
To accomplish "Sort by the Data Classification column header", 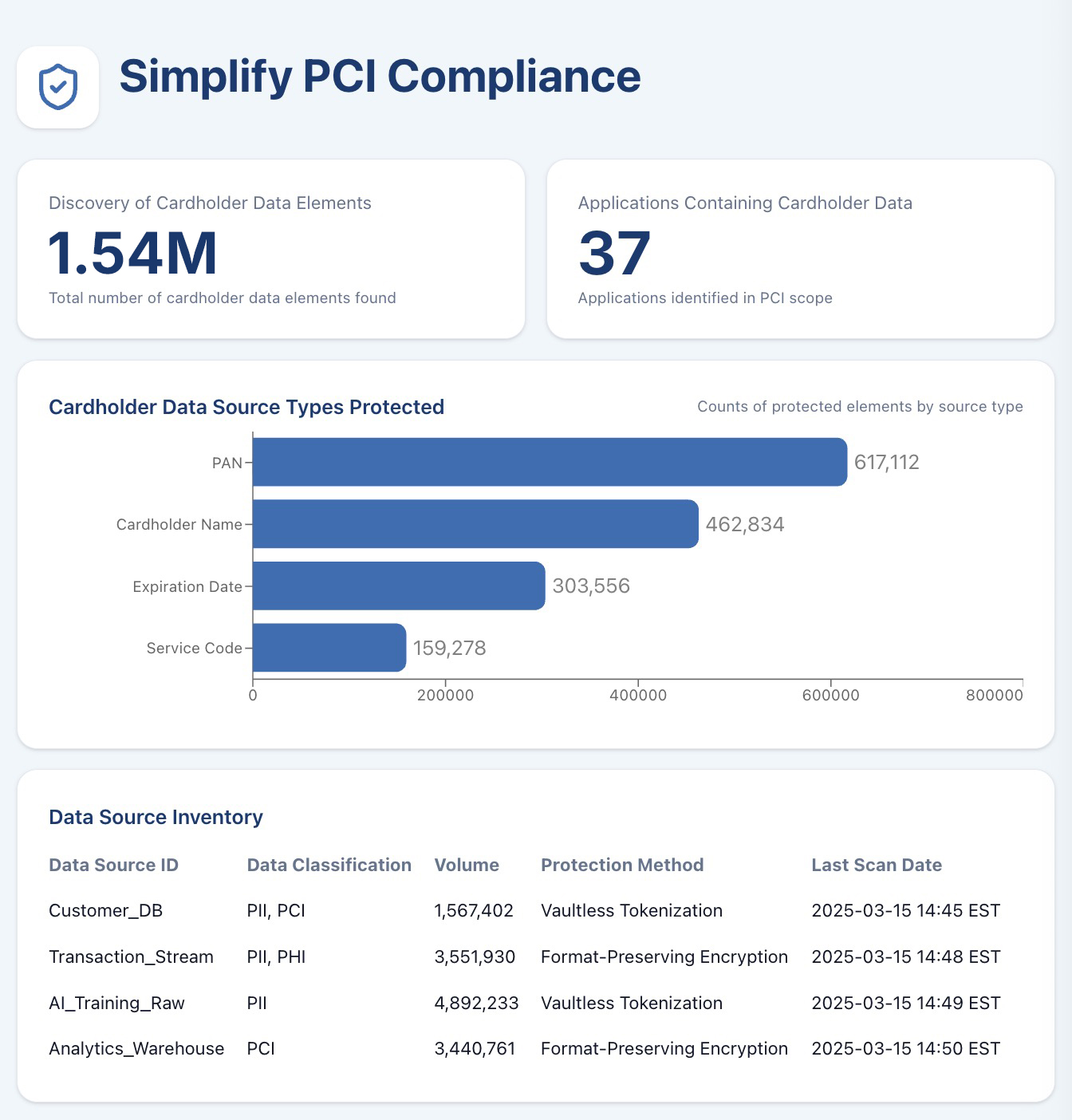I will click(329, 865).
